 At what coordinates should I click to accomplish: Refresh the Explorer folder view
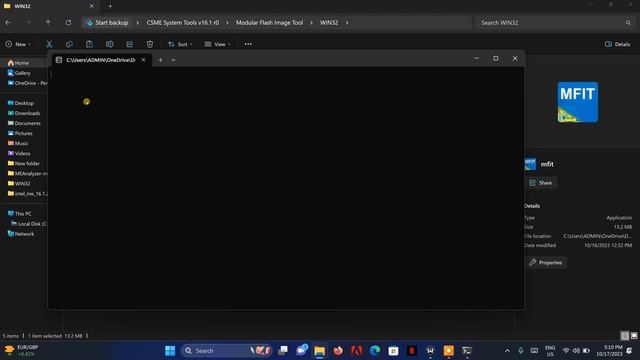[x=68, y=22]
